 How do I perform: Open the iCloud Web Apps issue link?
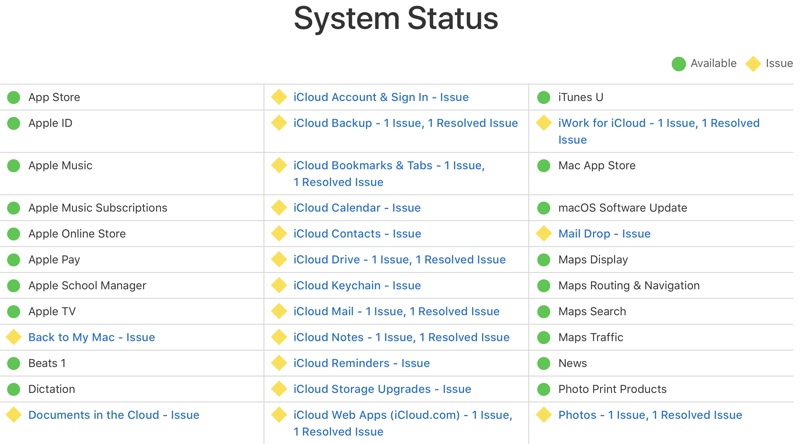402,415
